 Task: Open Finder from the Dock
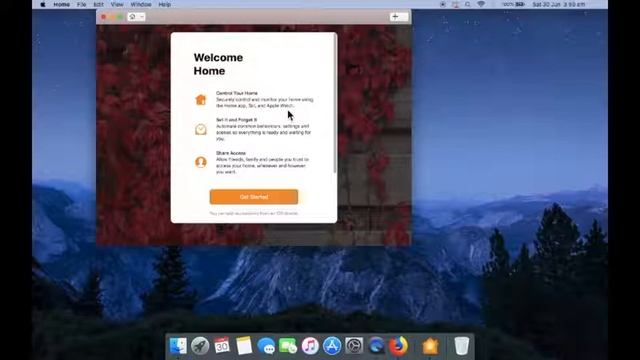pyautogui.click(x=178, y=346)
